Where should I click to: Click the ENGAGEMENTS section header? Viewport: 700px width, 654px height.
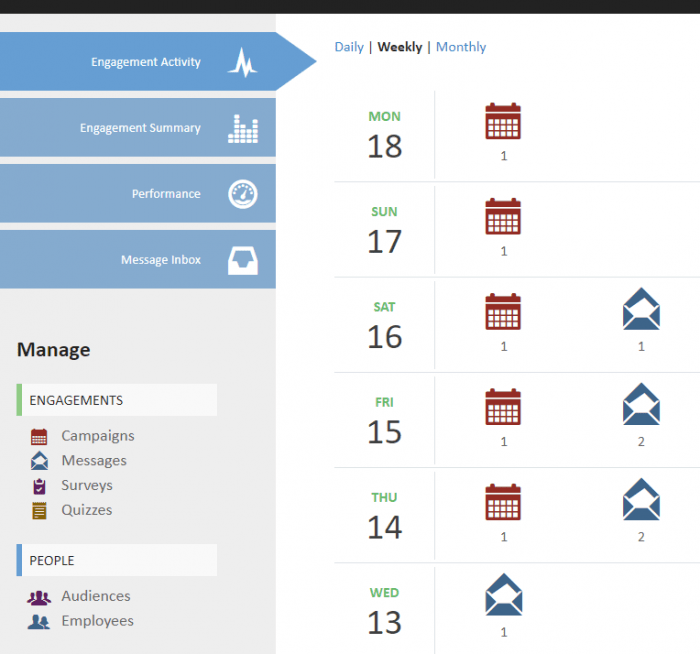point(117,400)
